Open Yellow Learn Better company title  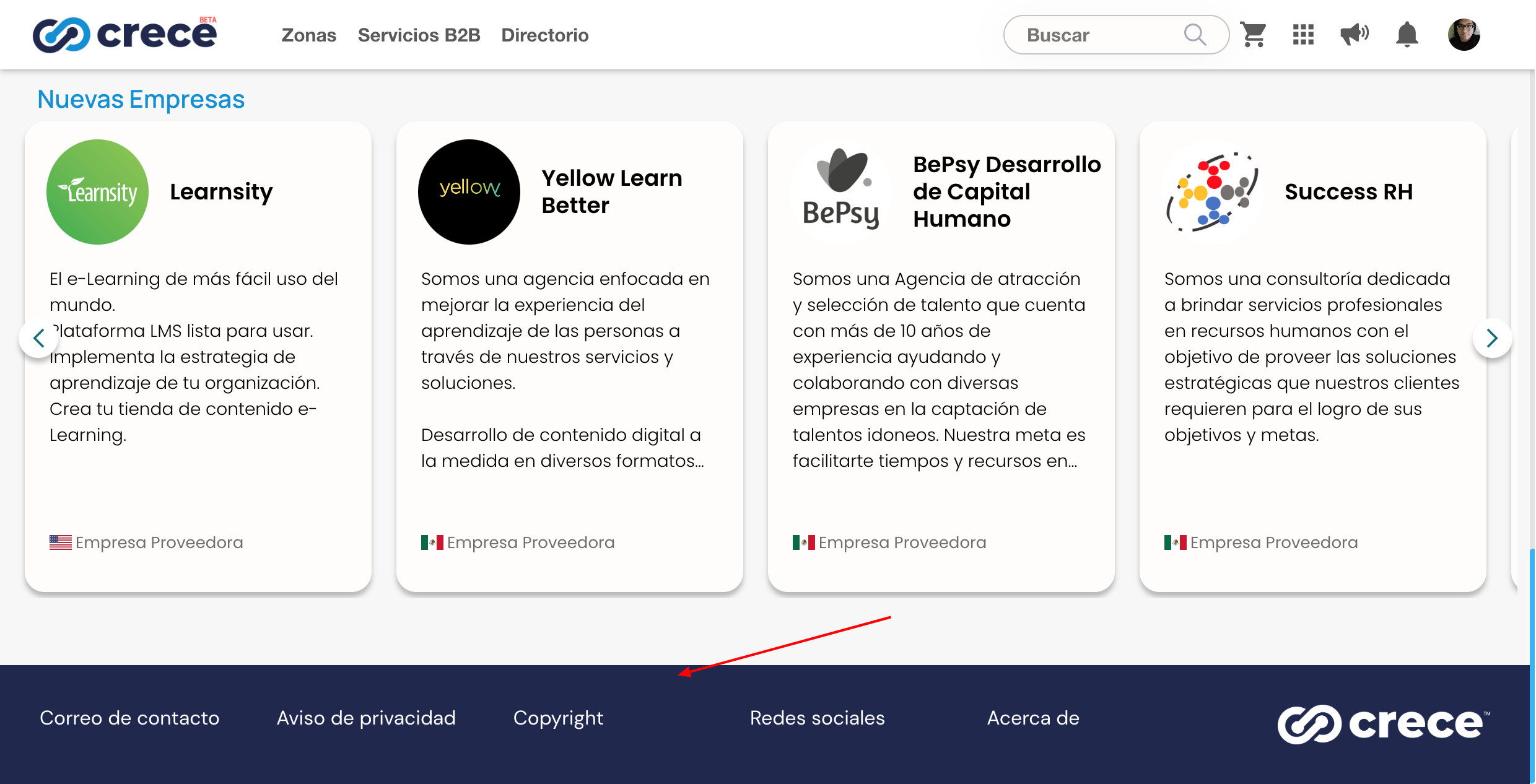click(612, 191)
